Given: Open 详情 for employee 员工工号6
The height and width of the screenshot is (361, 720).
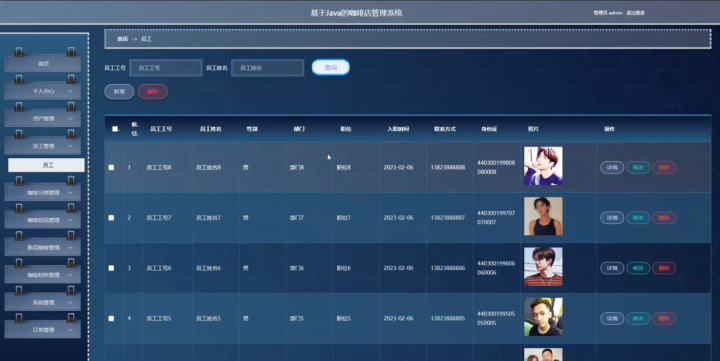Looking at the screenshot, I should pyautogui.click(x=612, y=268).
